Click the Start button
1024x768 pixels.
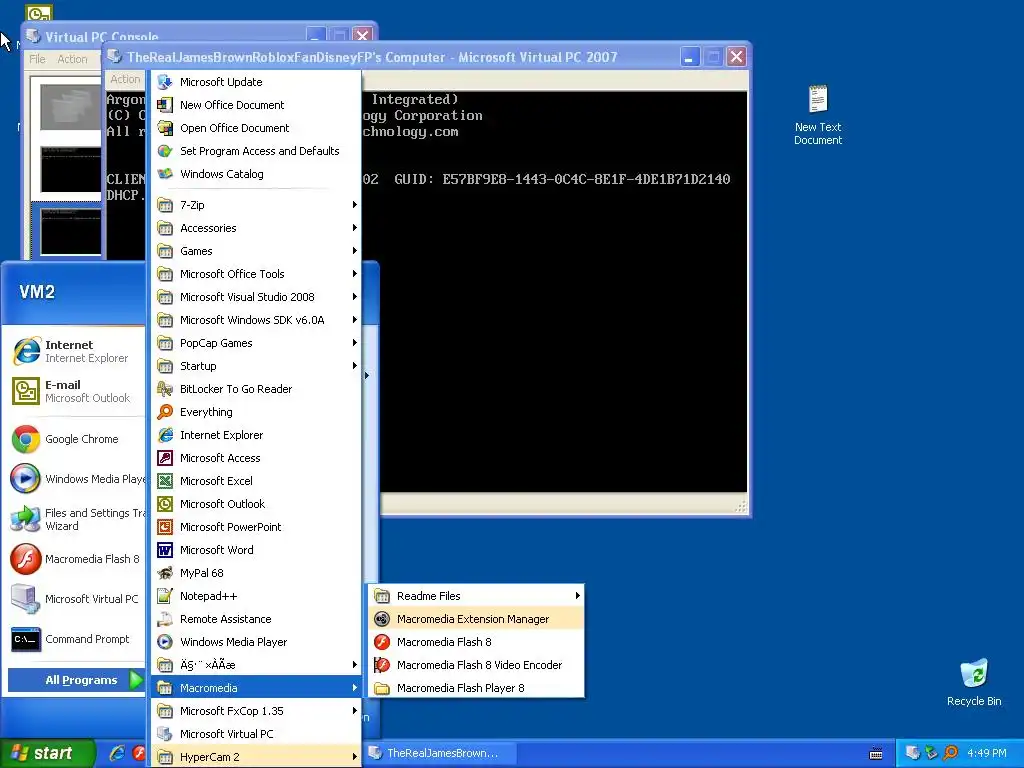point(47,753)
